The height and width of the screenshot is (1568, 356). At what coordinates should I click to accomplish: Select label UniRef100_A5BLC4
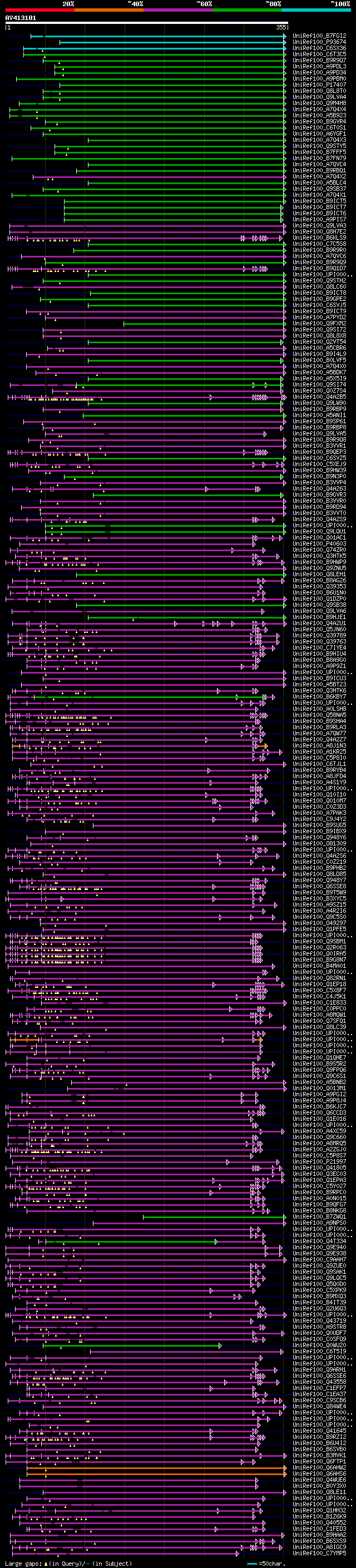pos(319,182)
